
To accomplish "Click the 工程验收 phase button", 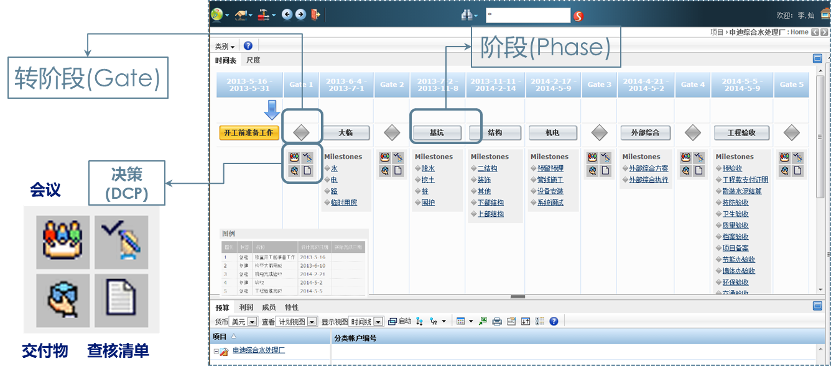I will tap(741, 133).
